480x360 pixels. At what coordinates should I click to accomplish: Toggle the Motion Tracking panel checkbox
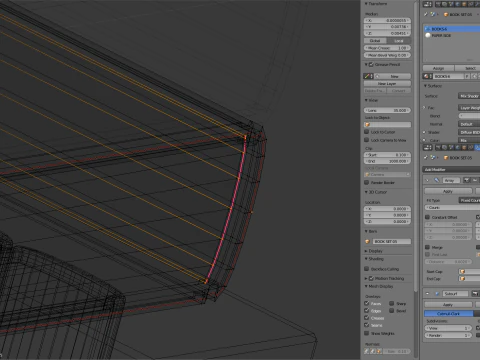pyautogui.click(x=371, y=278)
